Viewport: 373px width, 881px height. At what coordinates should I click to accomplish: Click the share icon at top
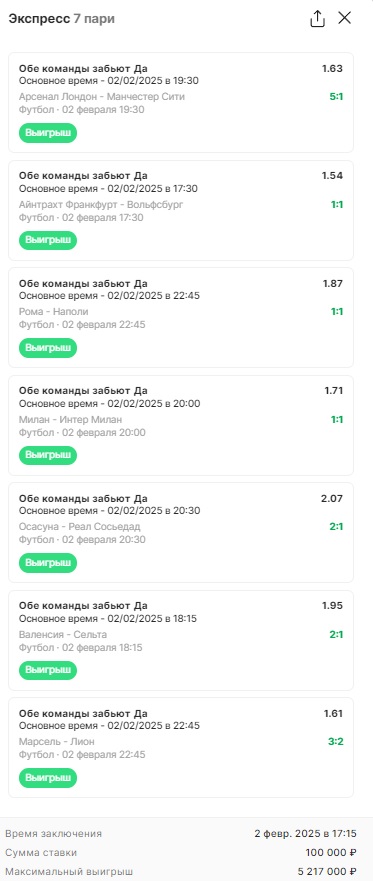317,19
